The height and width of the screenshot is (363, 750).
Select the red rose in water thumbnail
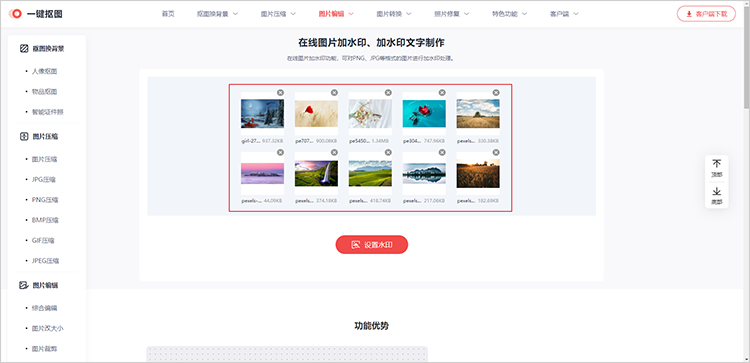tap(424, 113)
